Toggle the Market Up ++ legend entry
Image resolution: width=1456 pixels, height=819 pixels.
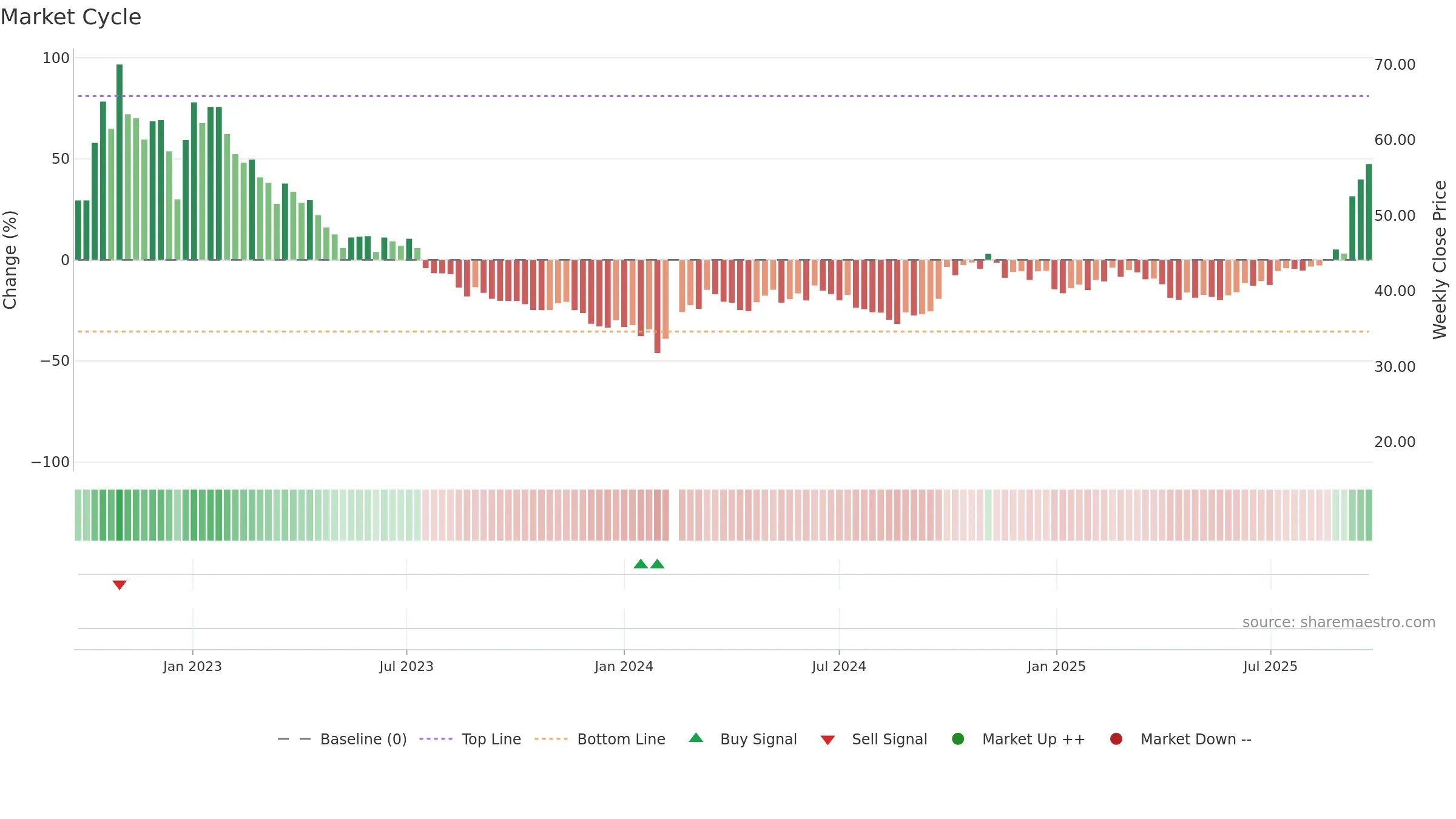1019,739
